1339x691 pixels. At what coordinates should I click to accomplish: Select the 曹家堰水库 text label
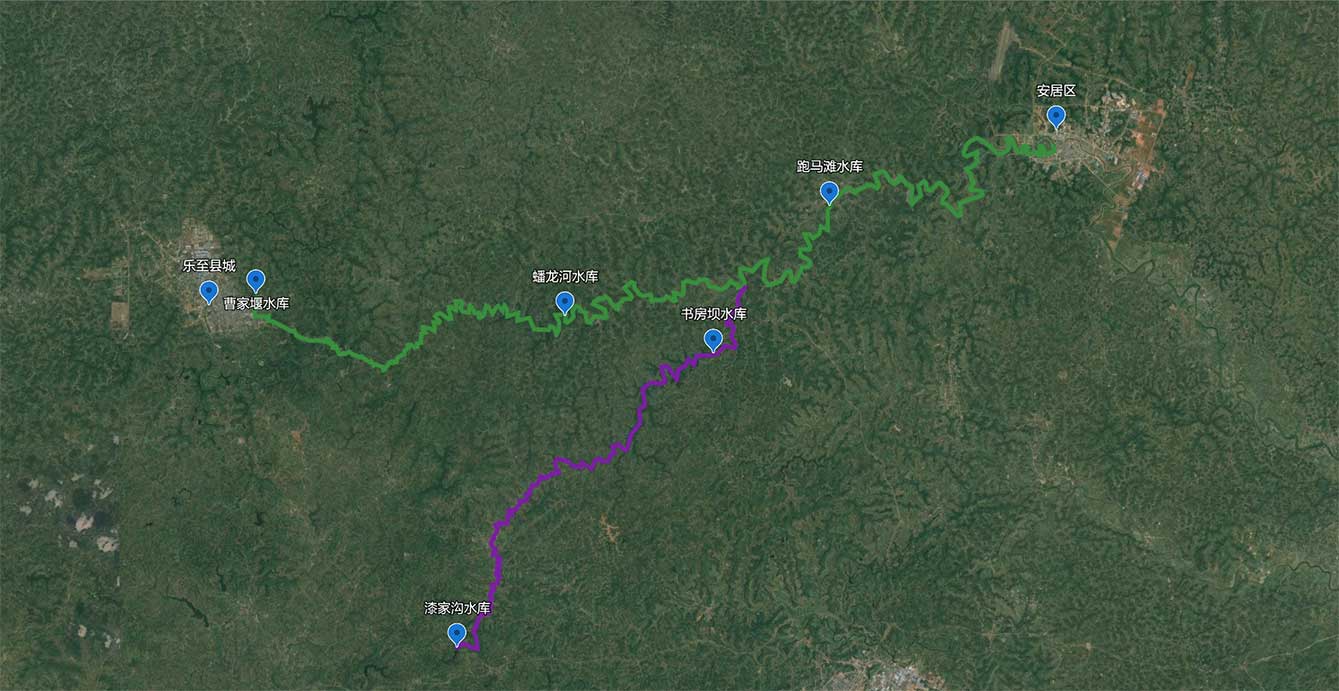(x=257, y=303)
